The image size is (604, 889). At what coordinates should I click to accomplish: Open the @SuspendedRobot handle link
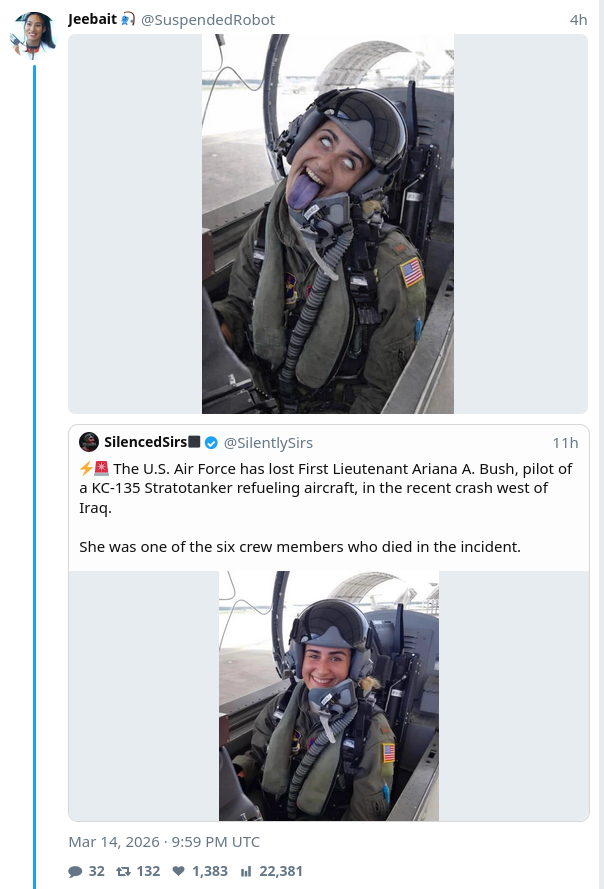click(x=208, y=20)
